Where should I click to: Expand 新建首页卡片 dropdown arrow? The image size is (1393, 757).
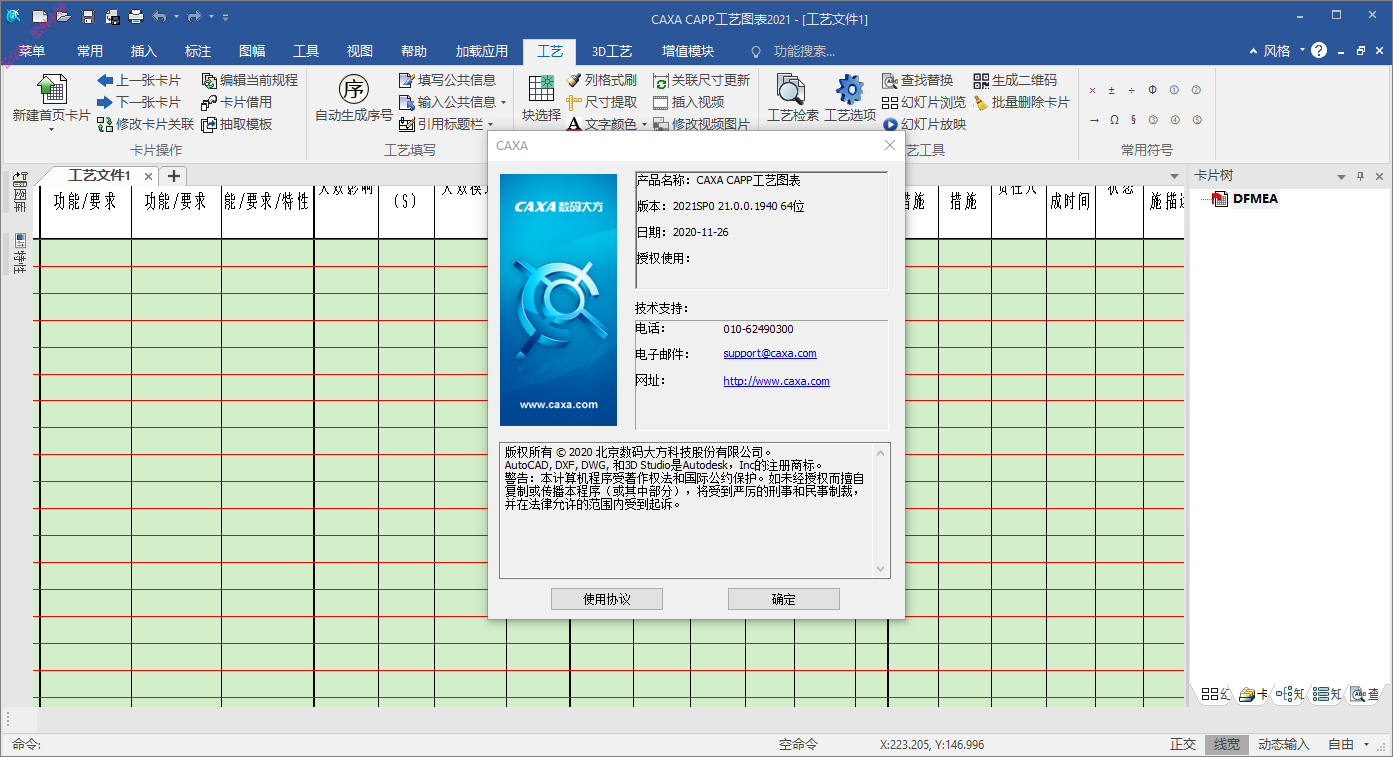[51, 129]
